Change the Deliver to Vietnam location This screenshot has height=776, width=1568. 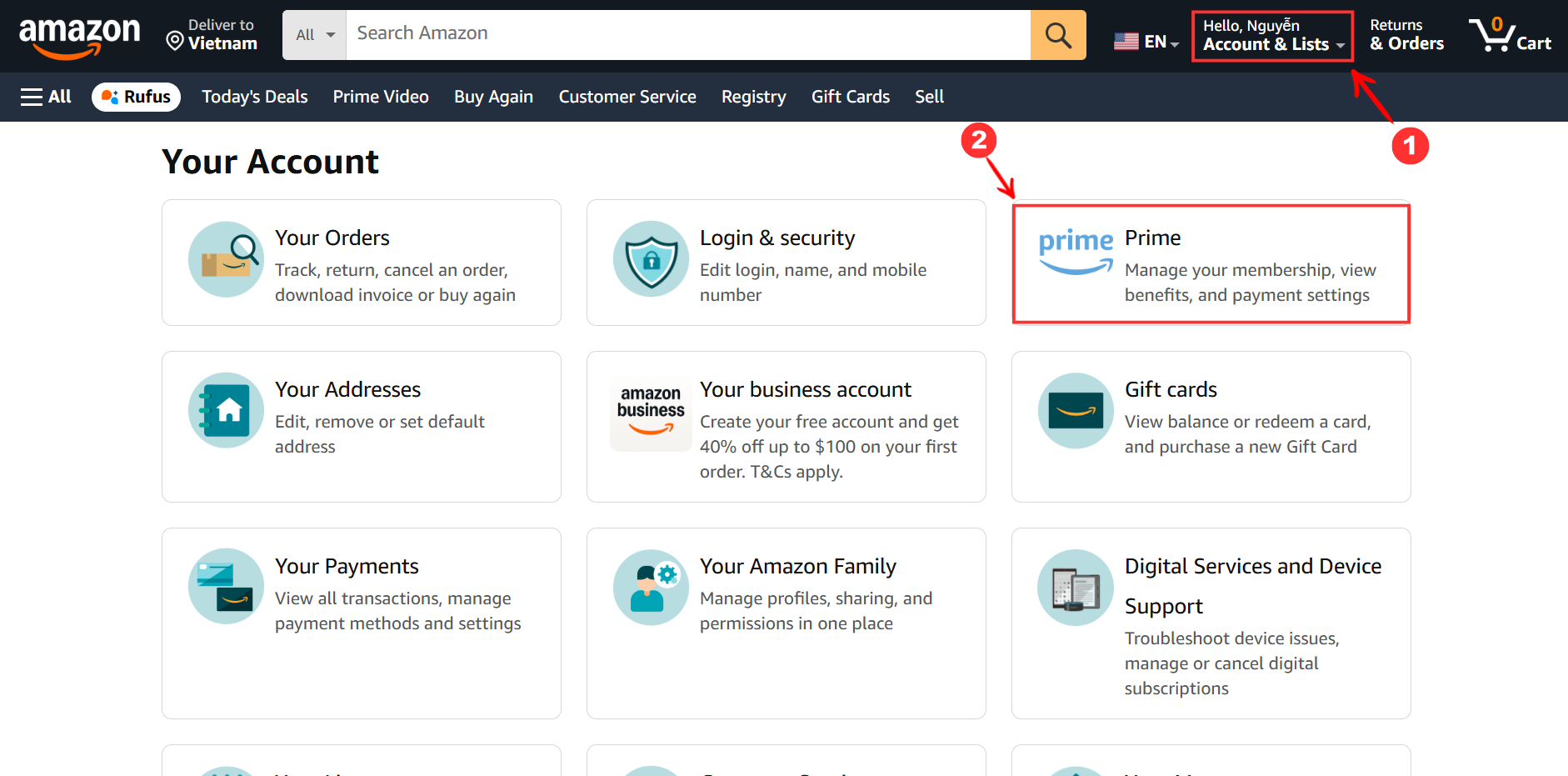point(212,35)
